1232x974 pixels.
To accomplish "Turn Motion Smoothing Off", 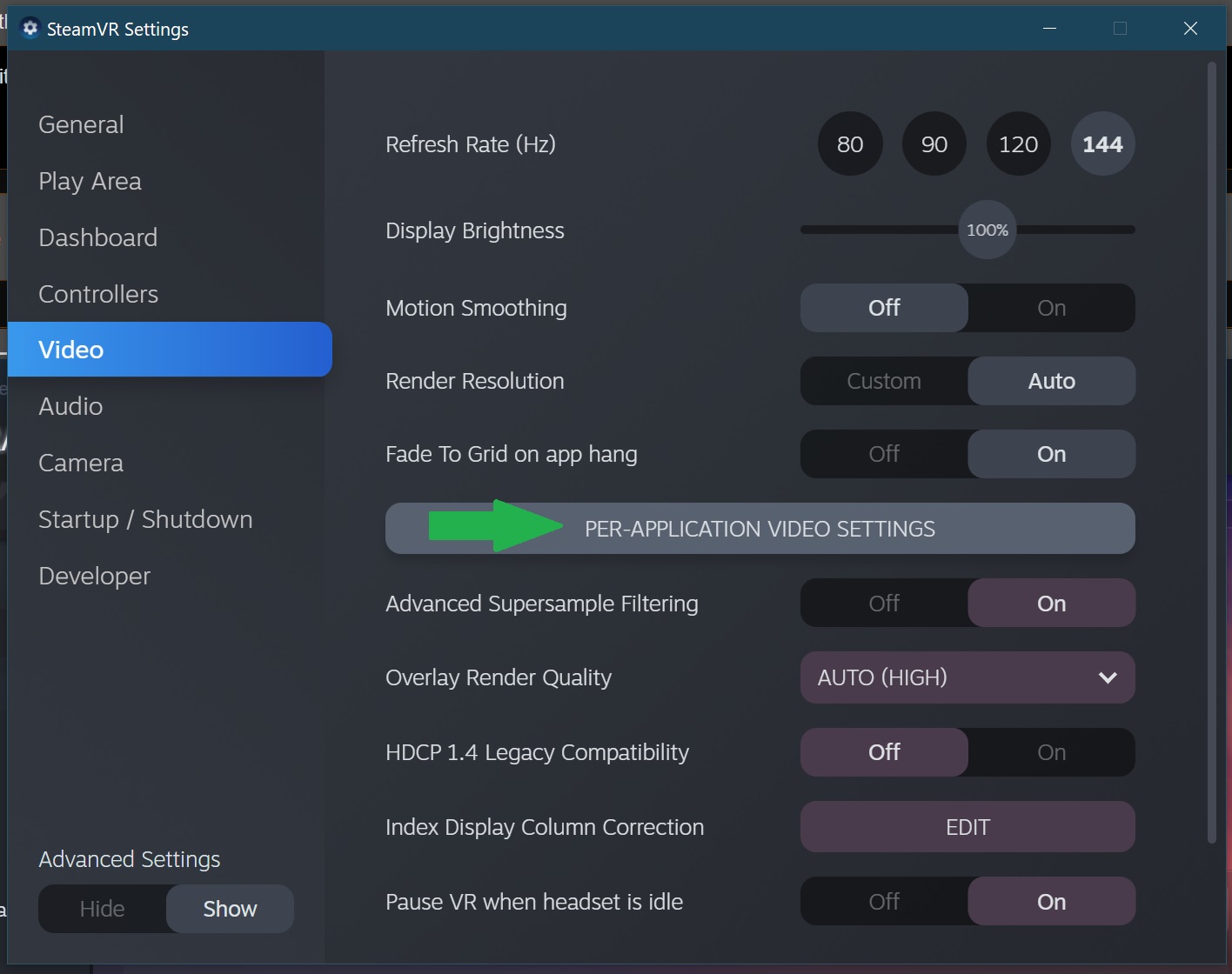I will pyautogui.click(x=884, y=308).
